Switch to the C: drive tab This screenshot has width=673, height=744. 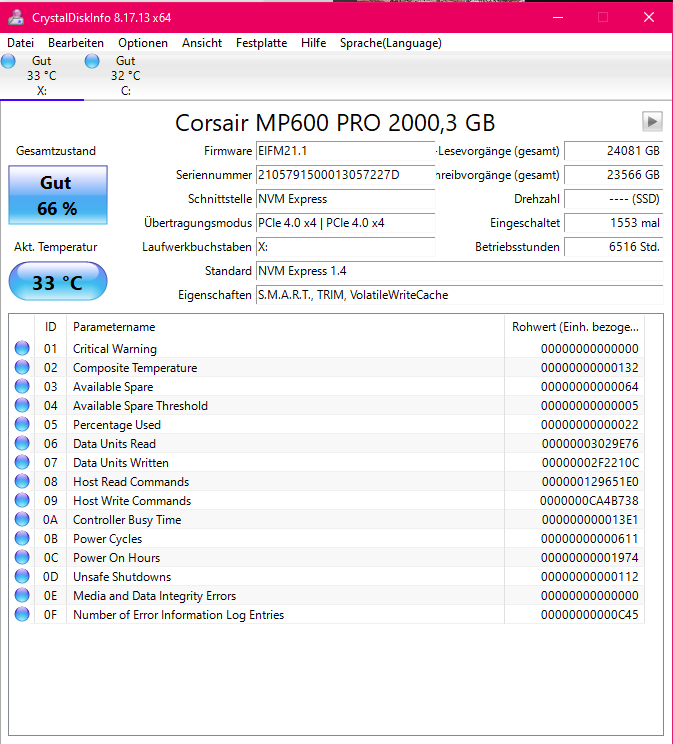[126, 76]
